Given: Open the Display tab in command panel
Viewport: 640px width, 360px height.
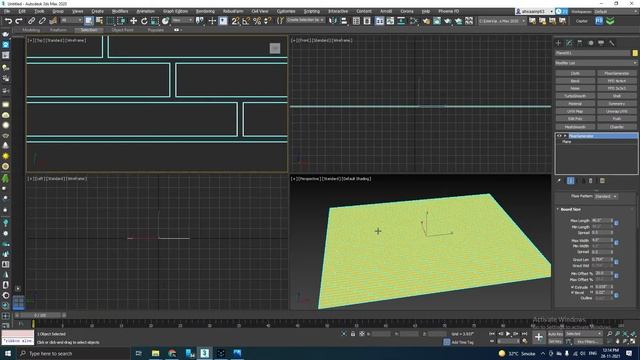Looking at the screenshot, I should point(601,43).
